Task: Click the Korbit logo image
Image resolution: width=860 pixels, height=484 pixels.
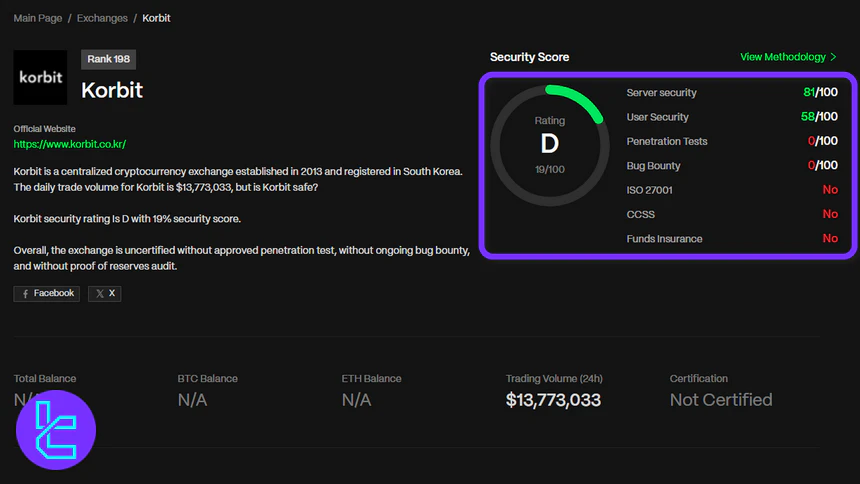Action: [40, 78]
